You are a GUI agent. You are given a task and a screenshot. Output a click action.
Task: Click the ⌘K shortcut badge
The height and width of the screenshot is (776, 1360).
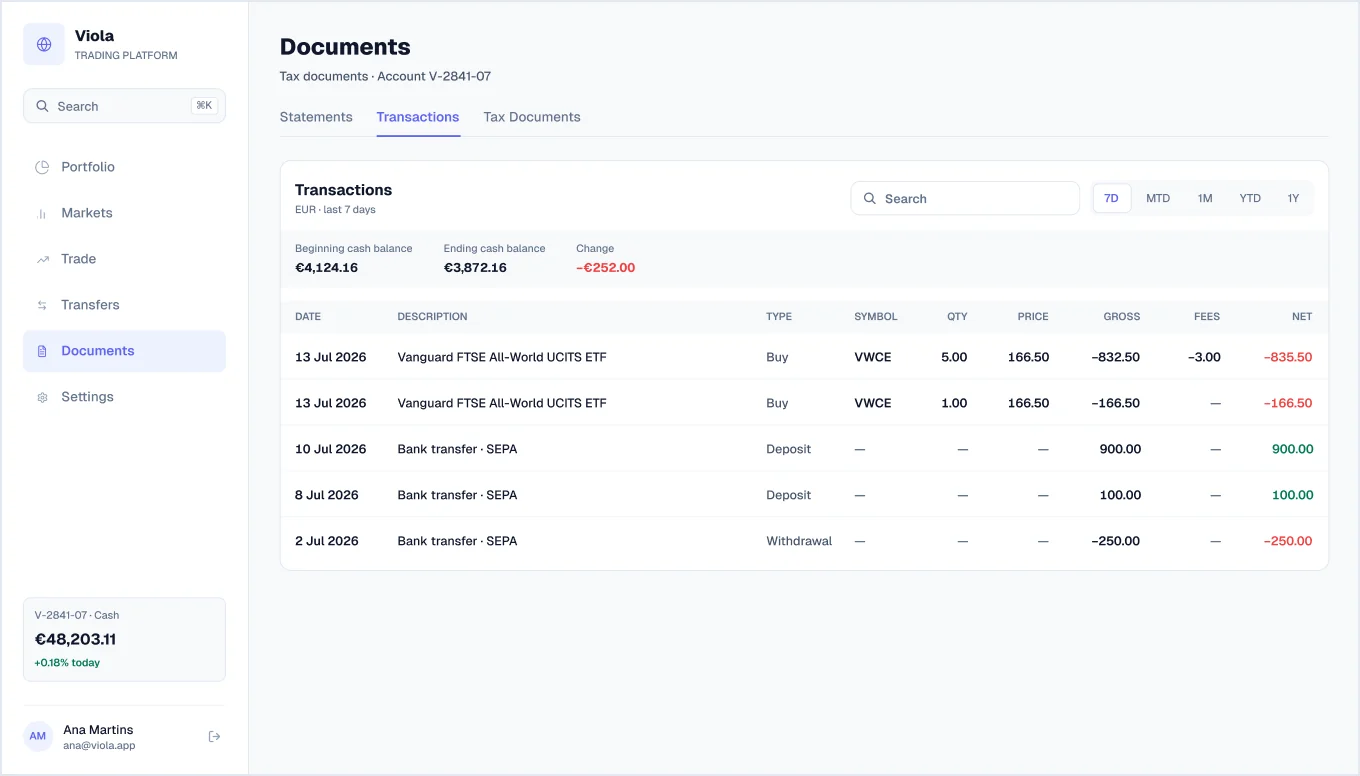click(204, 106)
